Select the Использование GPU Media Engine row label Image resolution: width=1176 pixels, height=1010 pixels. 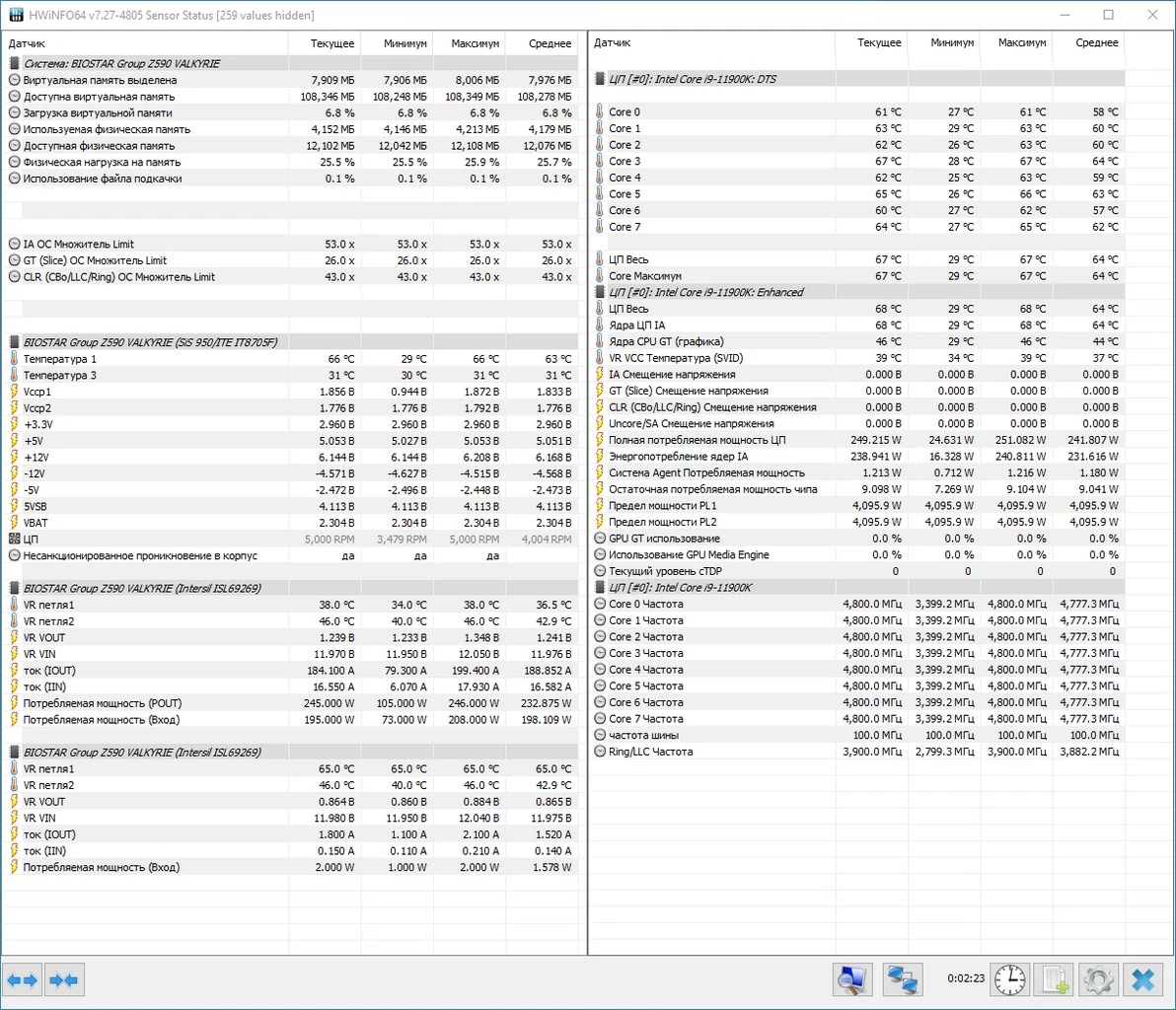tap(690, 555)
